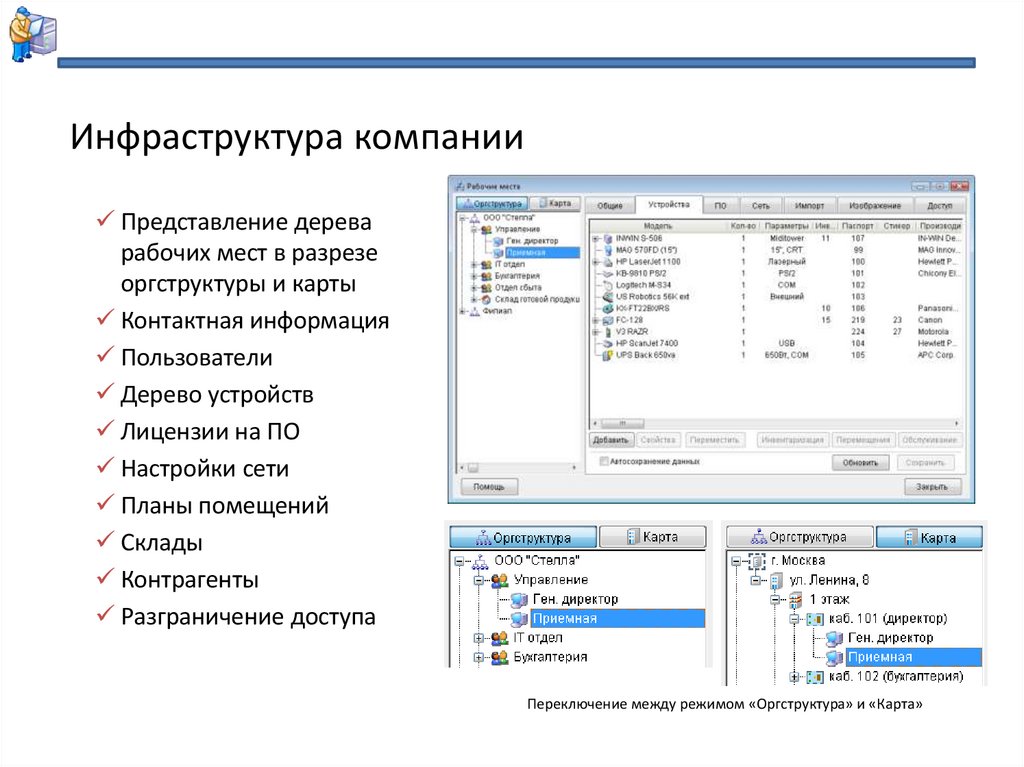Expand the Филиал branch
Viewport: 1024px width, 767px height.
point(460,309)
